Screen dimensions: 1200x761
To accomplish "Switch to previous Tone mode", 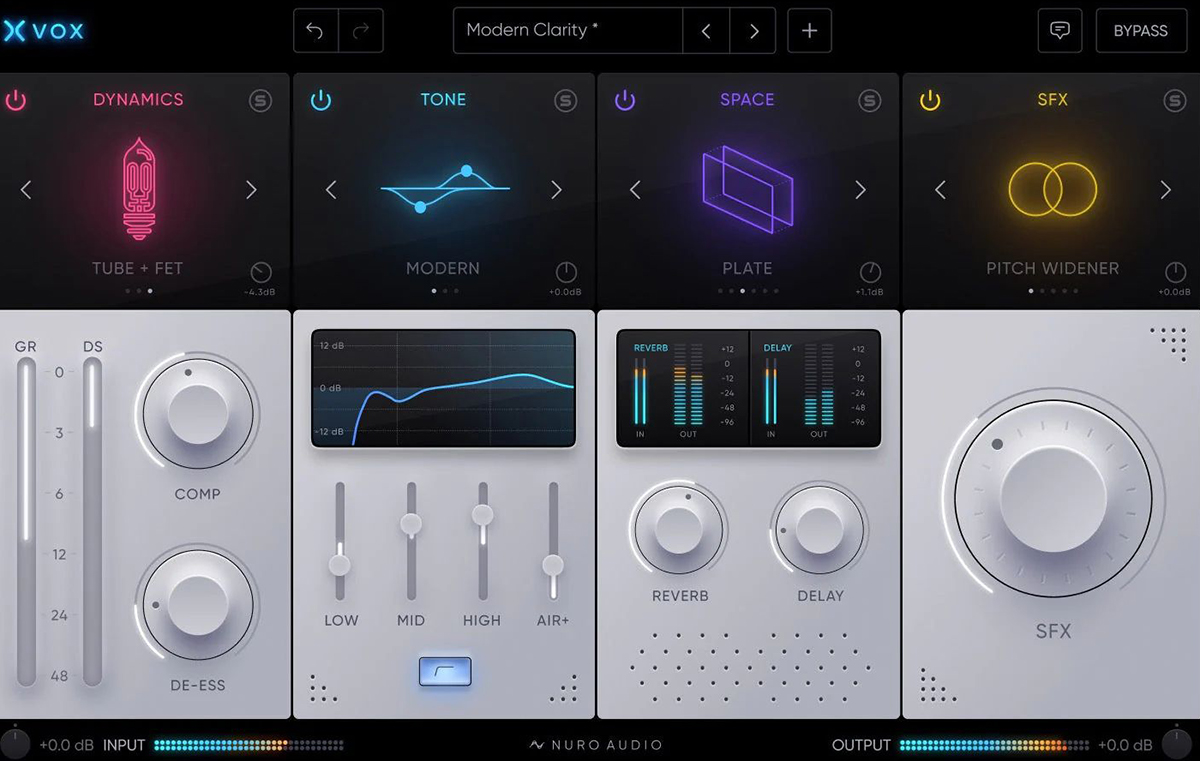I will coord(331,190).
